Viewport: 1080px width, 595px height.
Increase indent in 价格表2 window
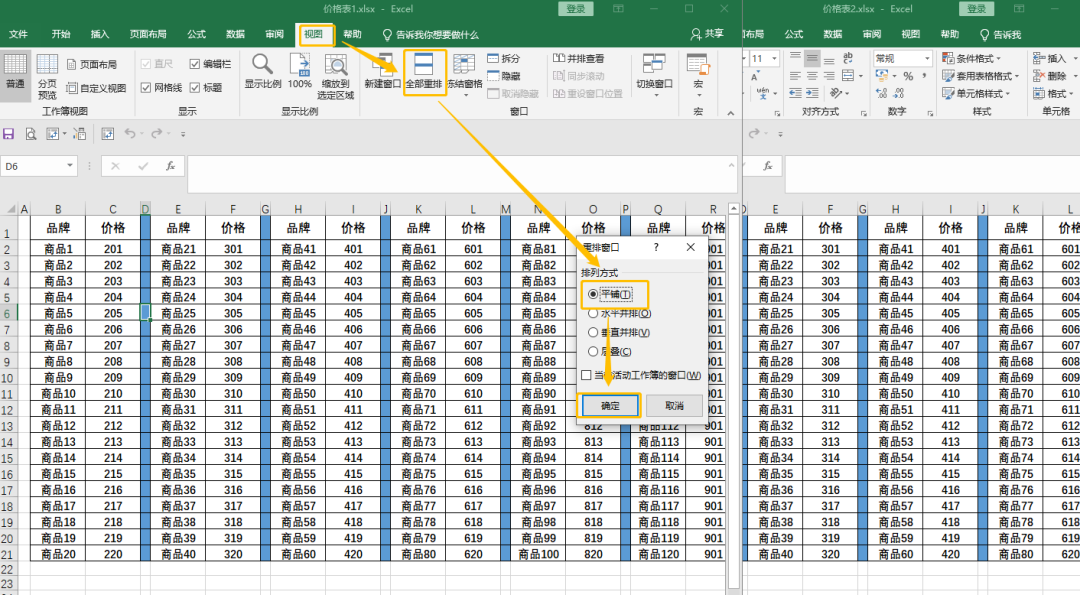click(x=813, y=93)
